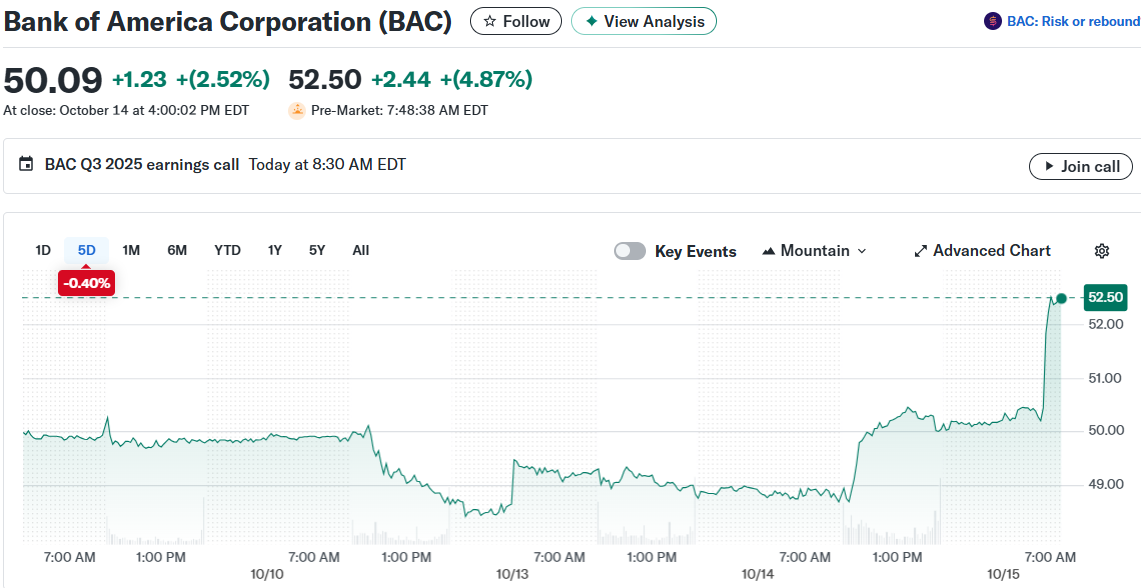Image resolution: width=1141 pixels, height=588 pixels.
Task: Switch chart to 6M range
Action: click(177, 250)
